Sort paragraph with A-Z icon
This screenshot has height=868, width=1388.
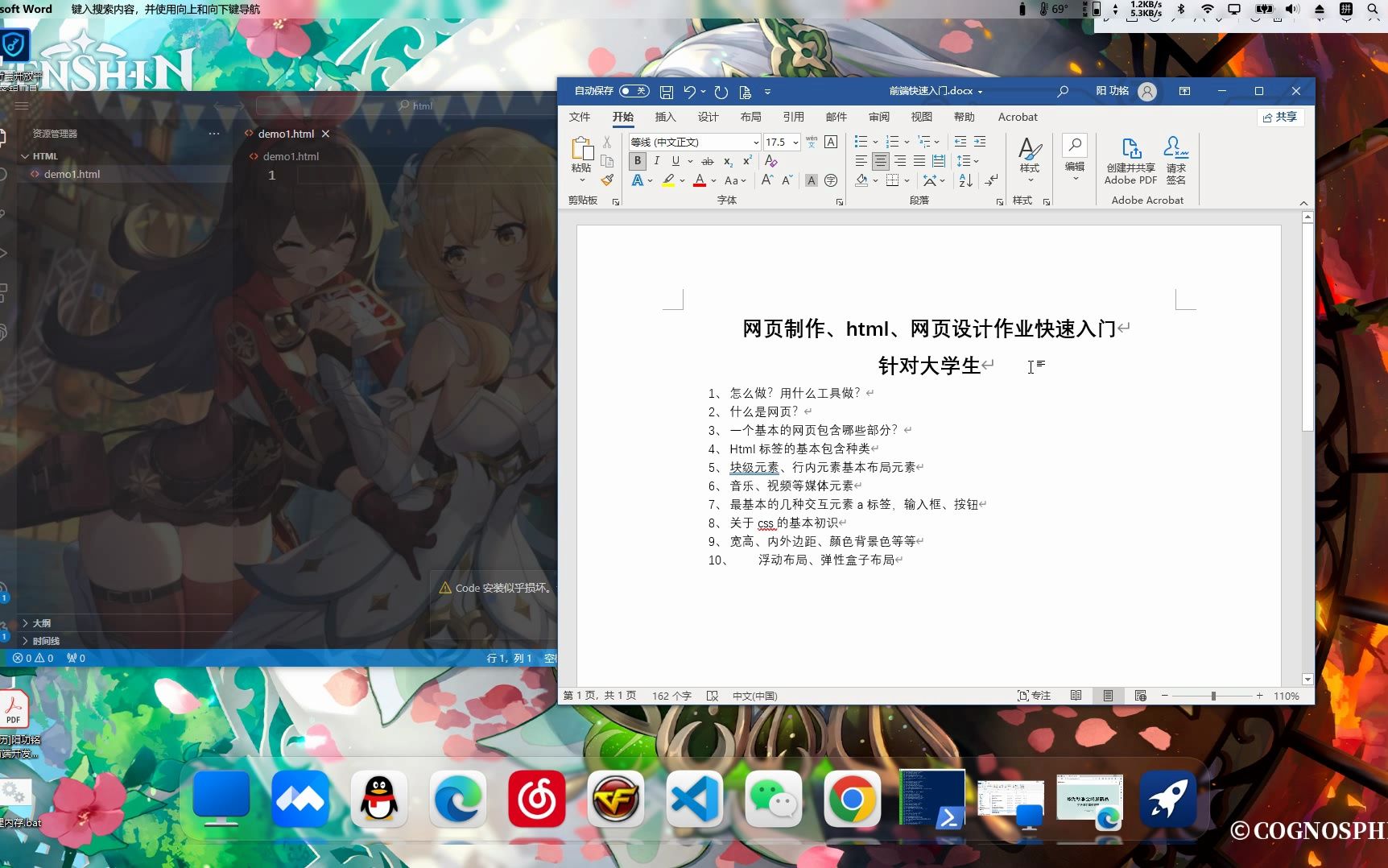tap(965, 180)
